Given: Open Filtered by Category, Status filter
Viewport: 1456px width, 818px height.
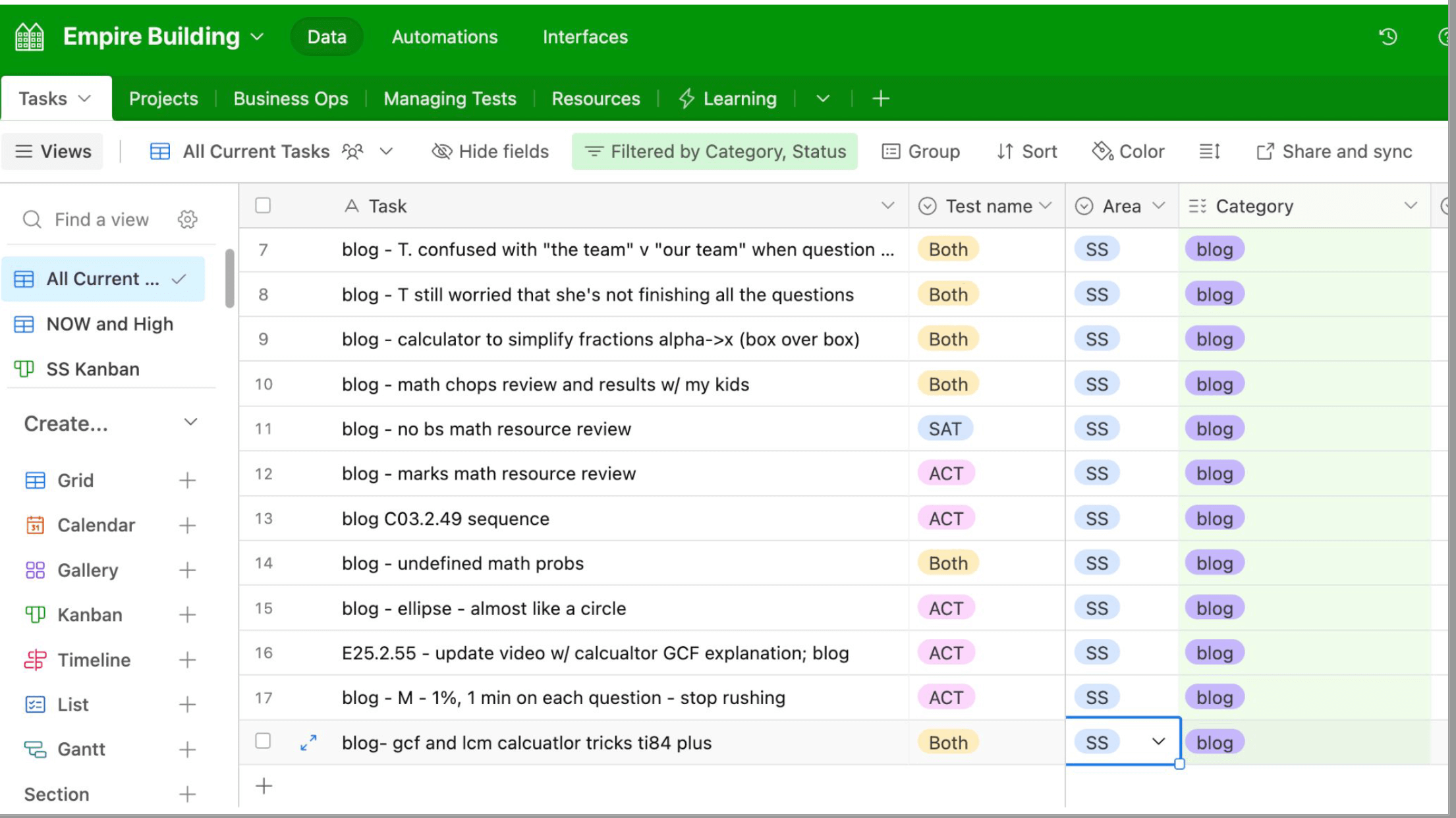Looking at the screenshot, I should click(x=715, y=151).
